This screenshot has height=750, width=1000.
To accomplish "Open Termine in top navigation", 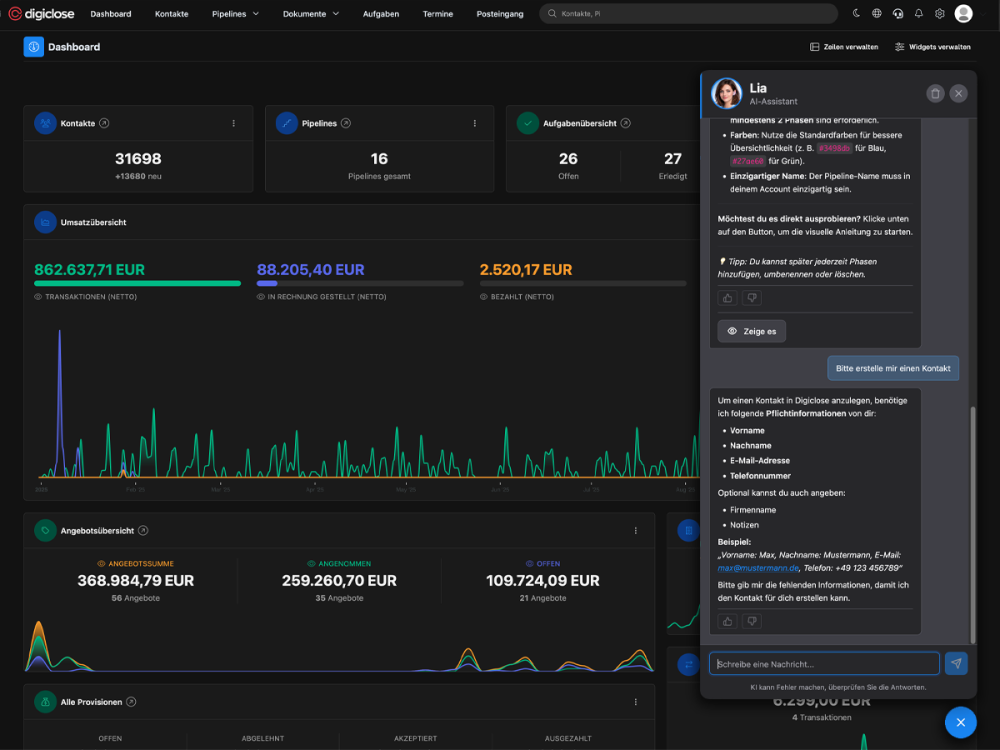I will pyautogui.click(x=438, y=13).
